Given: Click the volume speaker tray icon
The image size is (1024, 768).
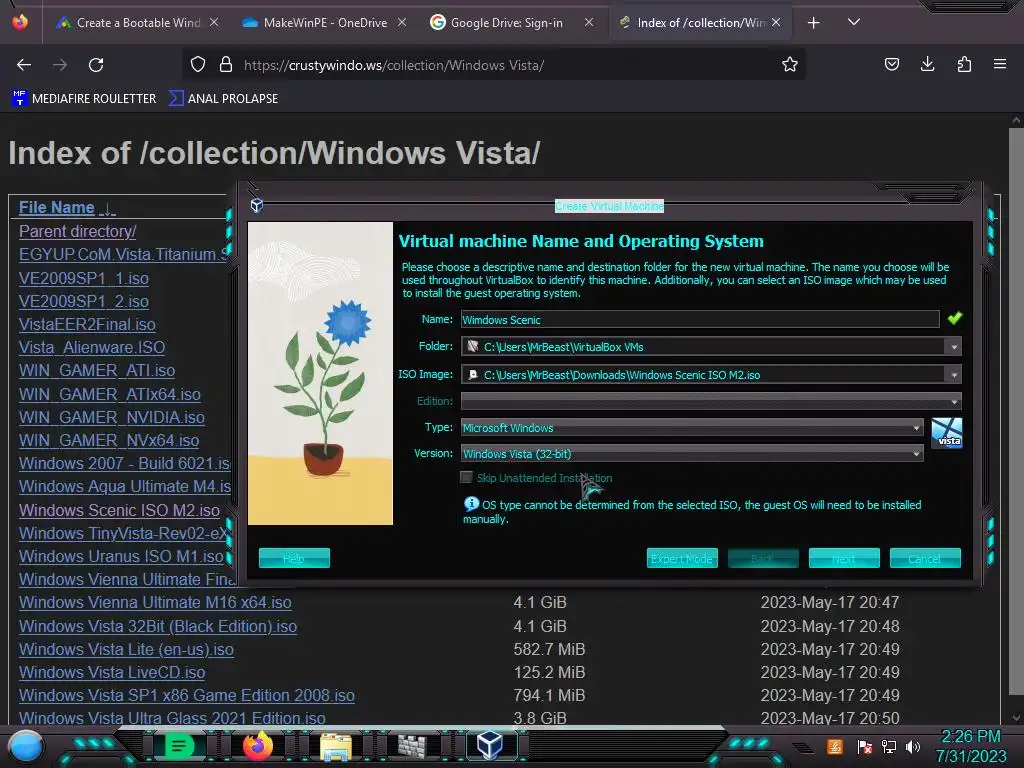Looking at the screenshot, I should click(x=912, y=746).
